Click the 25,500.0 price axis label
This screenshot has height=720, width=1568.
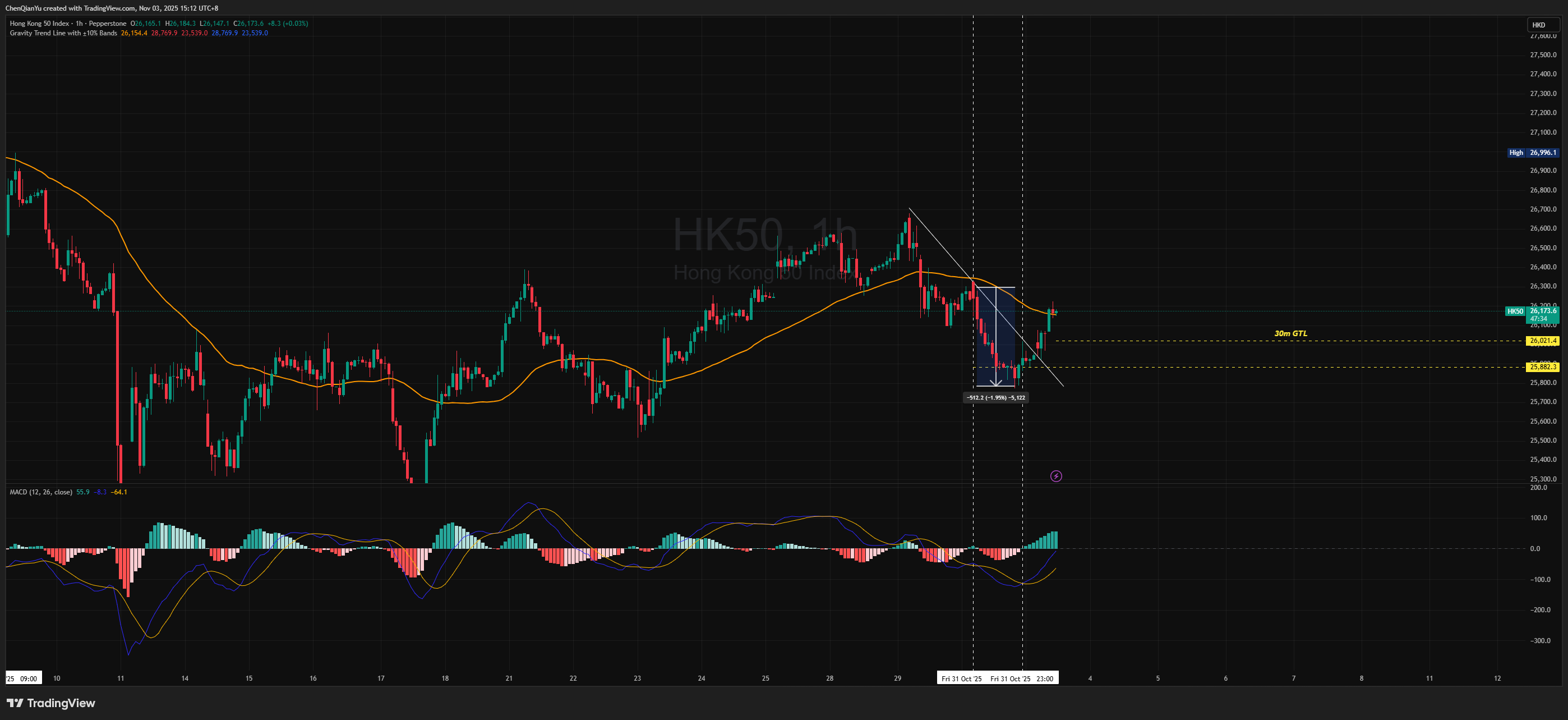tap(1543, 441)
